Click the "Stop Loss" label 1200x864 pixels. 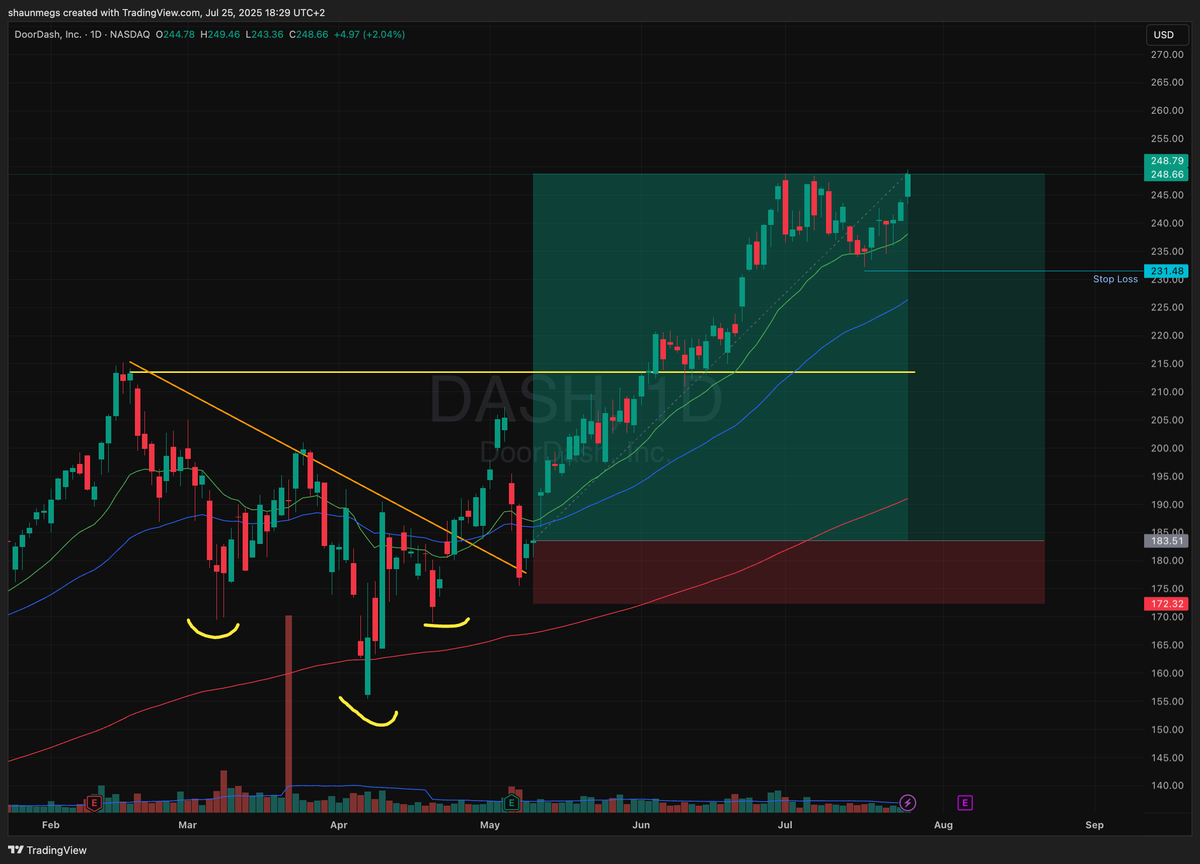[1115, 279]
